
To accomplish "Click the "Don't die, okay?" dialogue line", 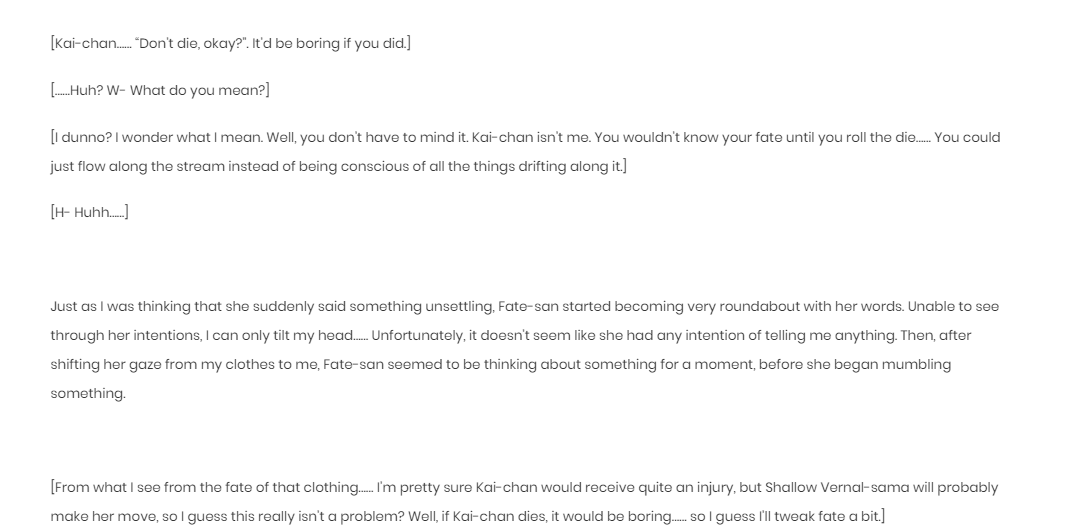I will (x=230, y=44).
